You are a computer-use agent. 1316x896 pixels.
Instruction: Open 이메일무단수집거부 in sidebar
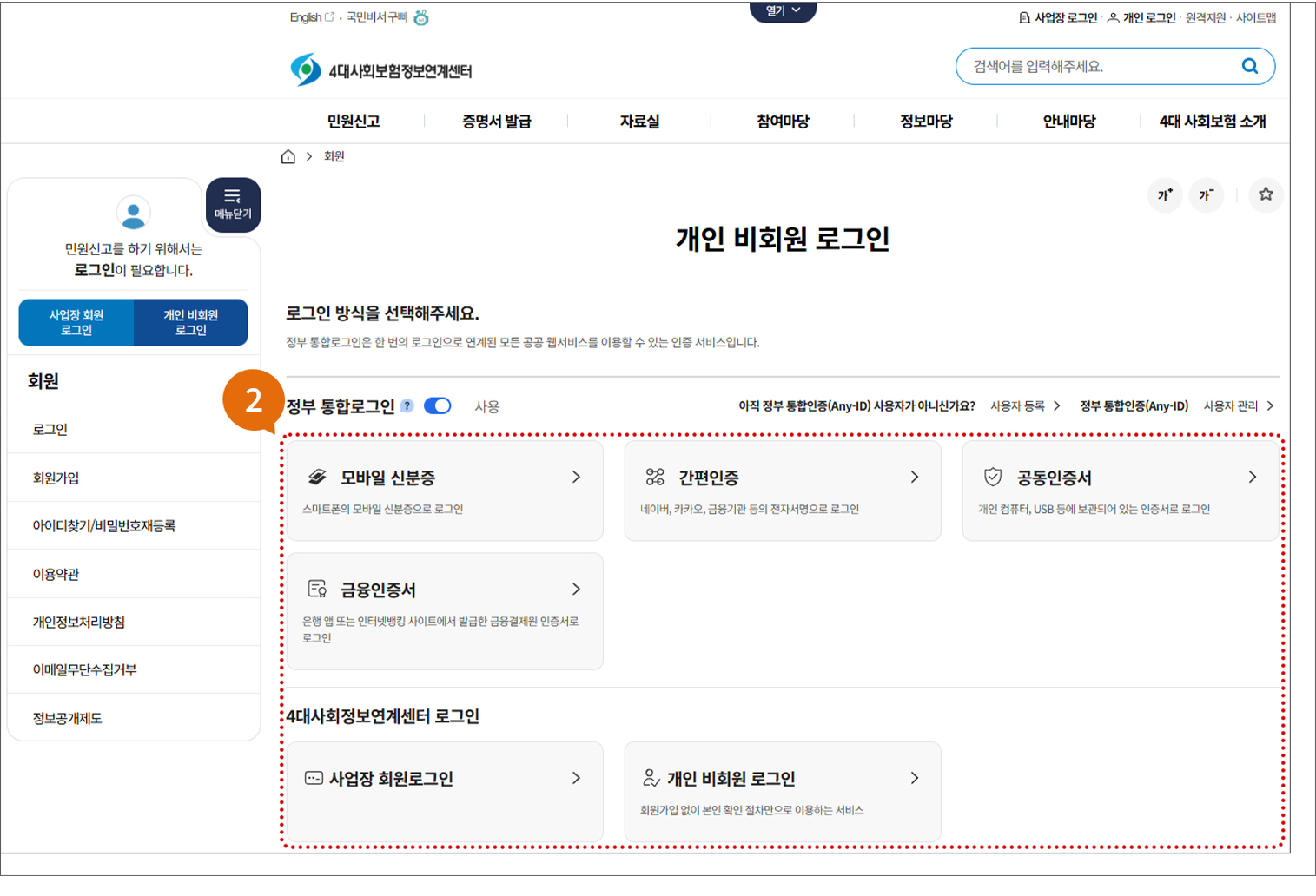84,669
